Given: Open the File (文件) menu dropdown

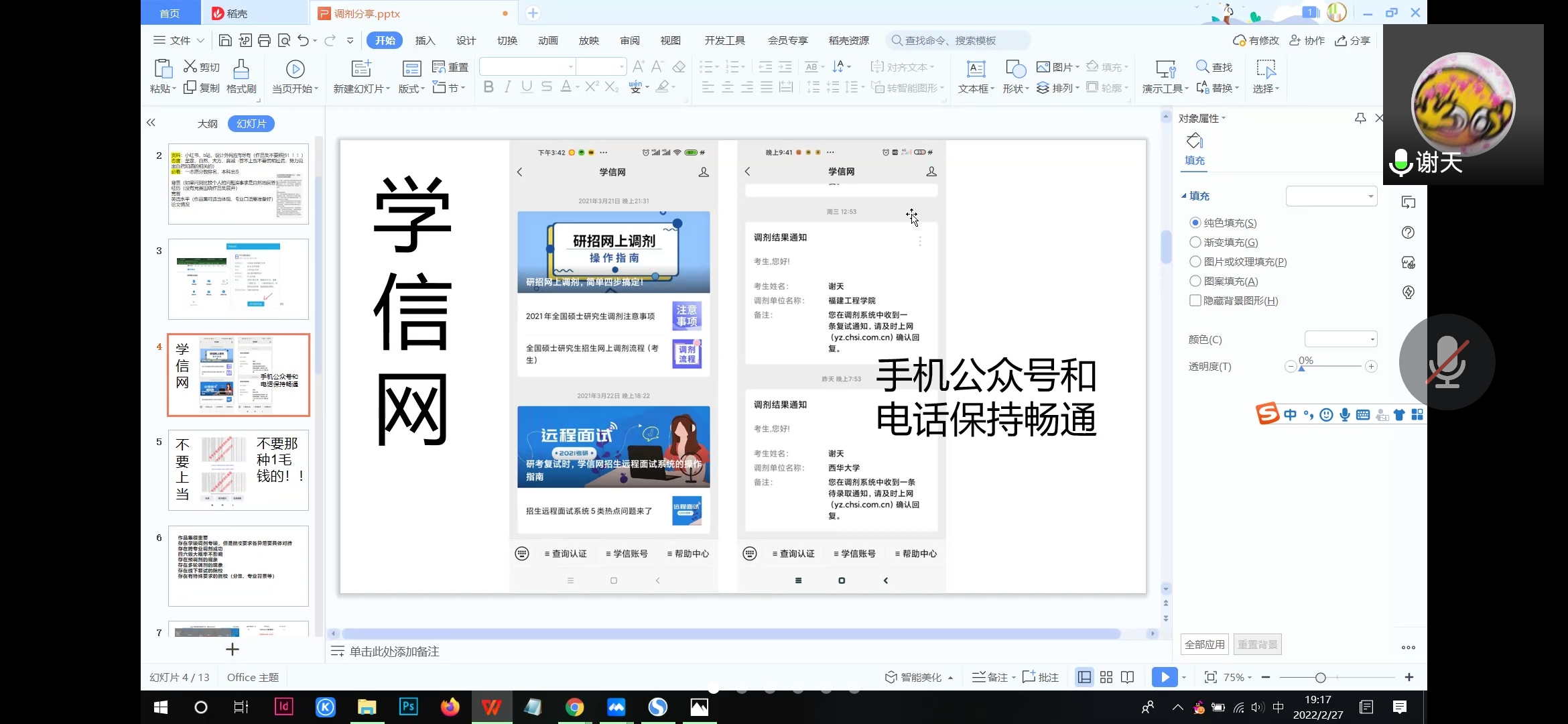Looking at the screenshot, I should pyautogui.click(x=179, y=41).
